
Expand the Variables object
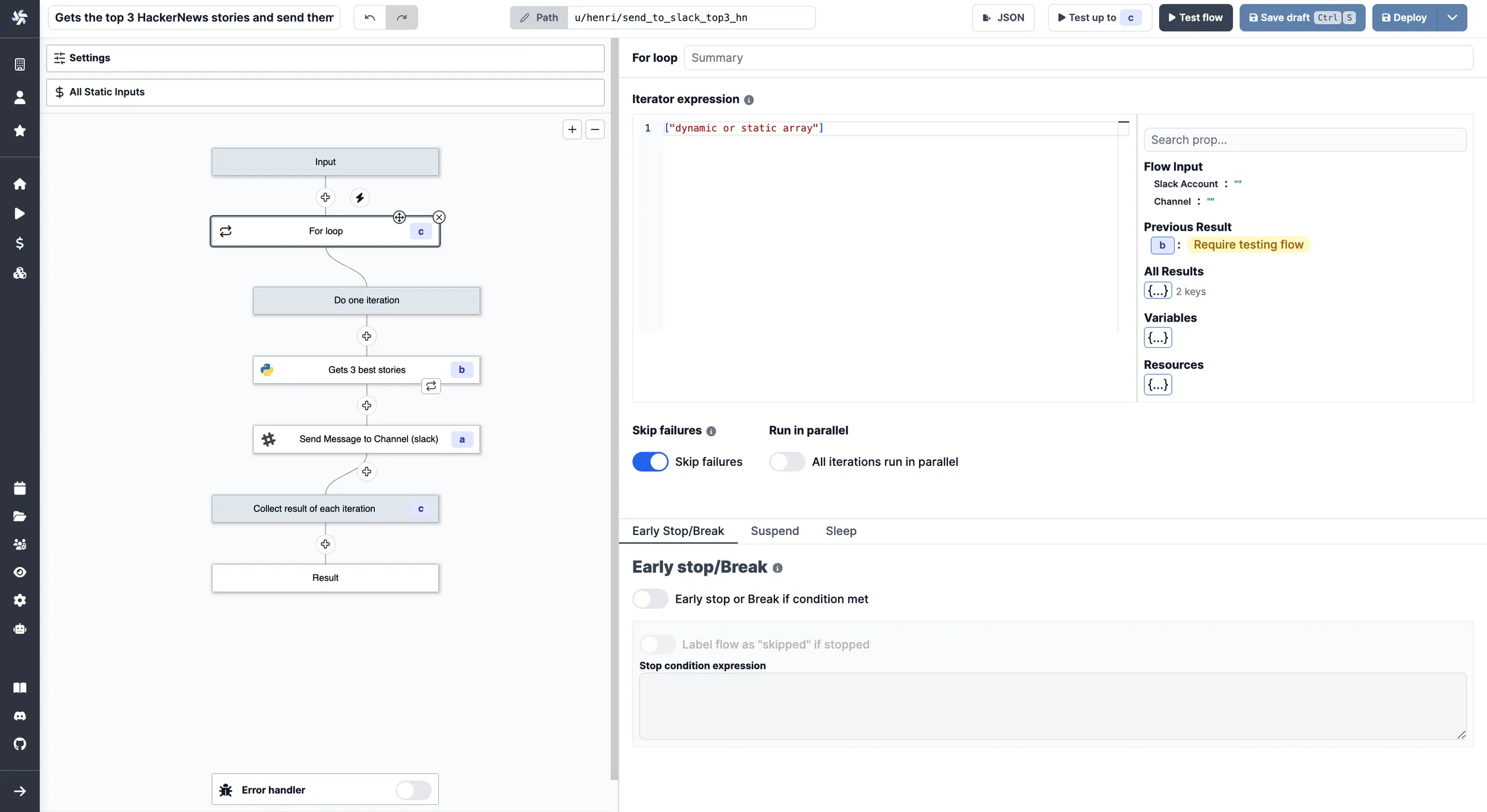point(1157,337)
